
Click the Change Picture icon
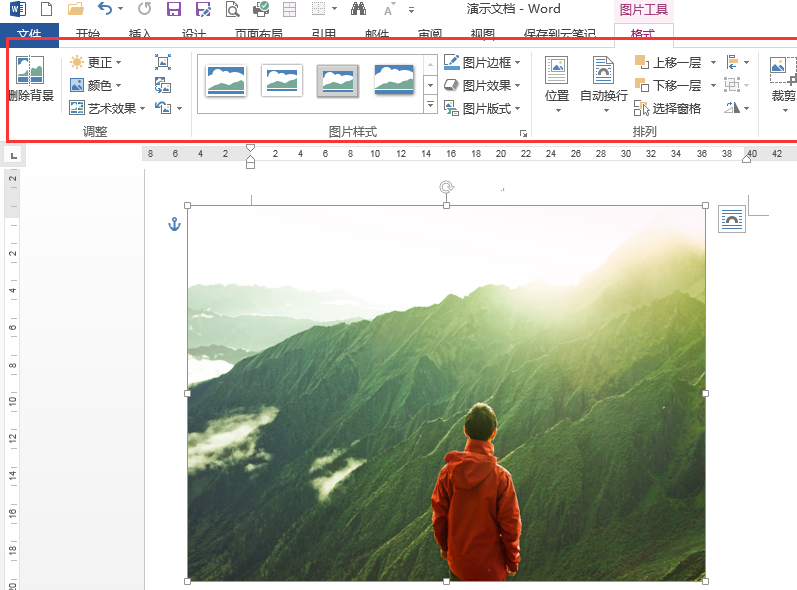tap(163, 85)
